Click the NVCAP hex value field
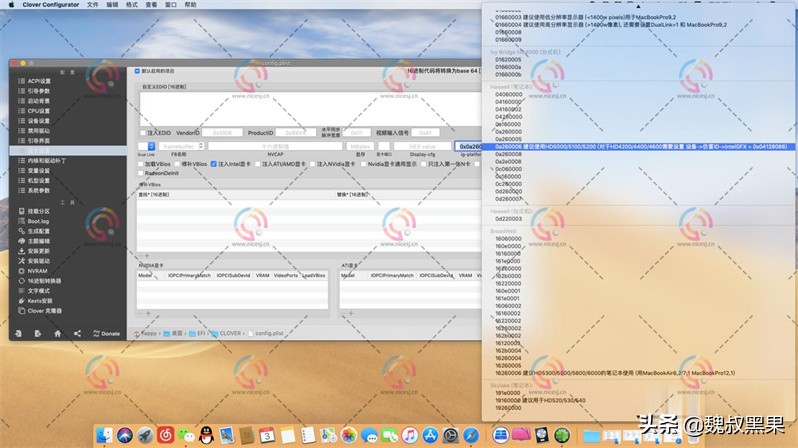This screenshot has width=798, height=448. coord(275,146)
